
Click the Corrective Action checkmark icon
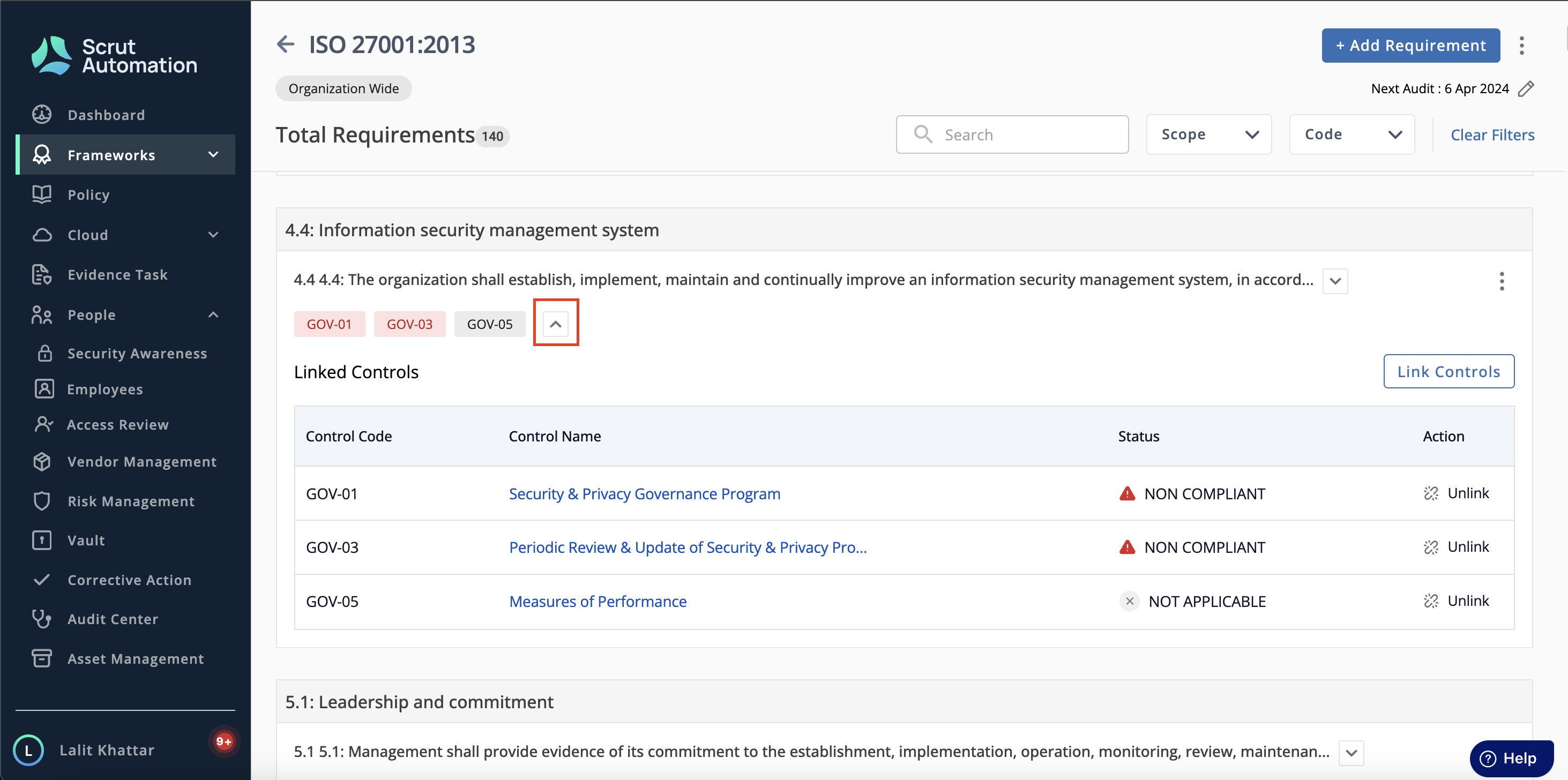(42, 579)
